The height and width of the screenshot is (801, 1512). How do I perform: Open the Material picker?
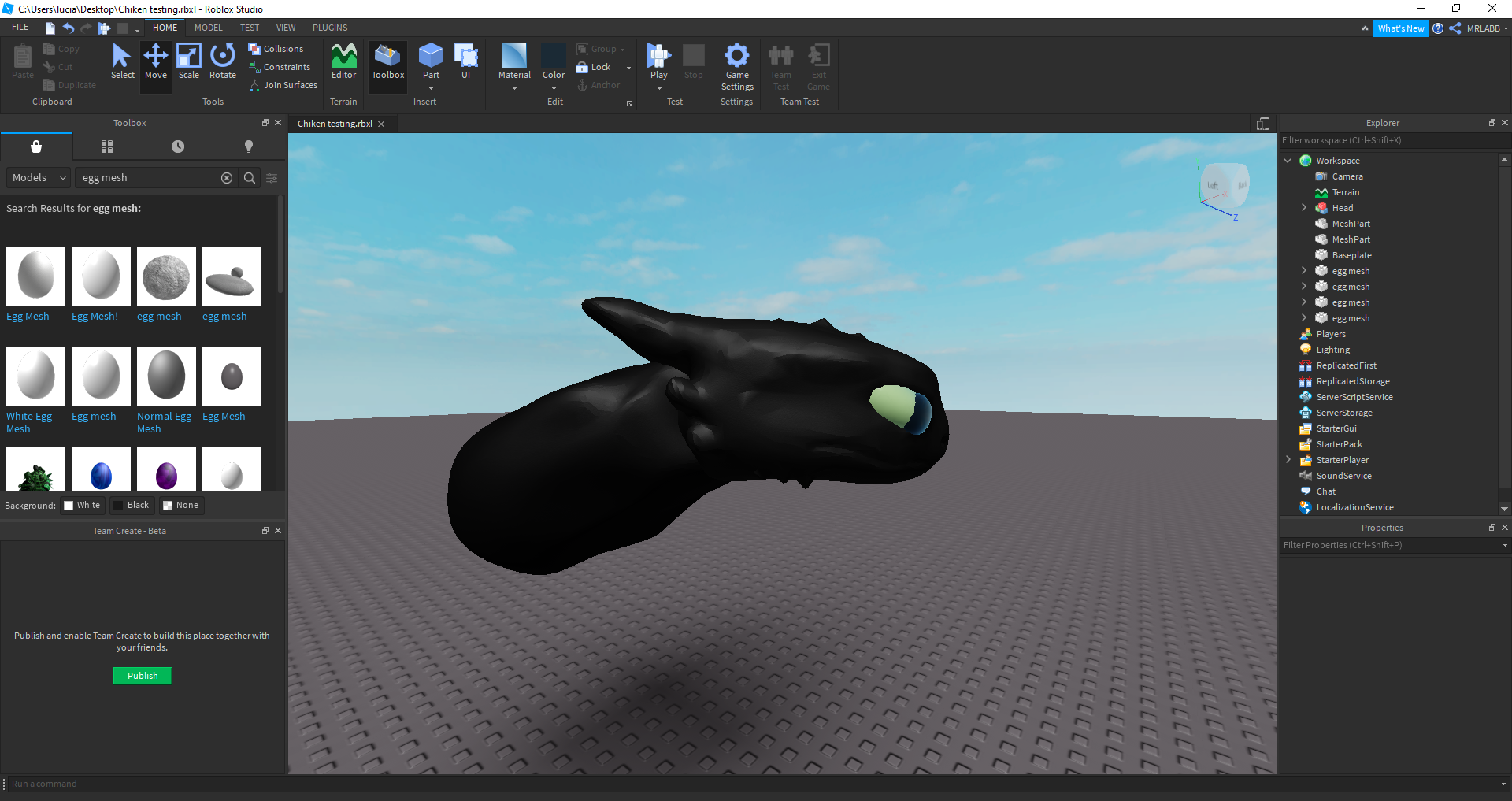[x=514, y=61]
